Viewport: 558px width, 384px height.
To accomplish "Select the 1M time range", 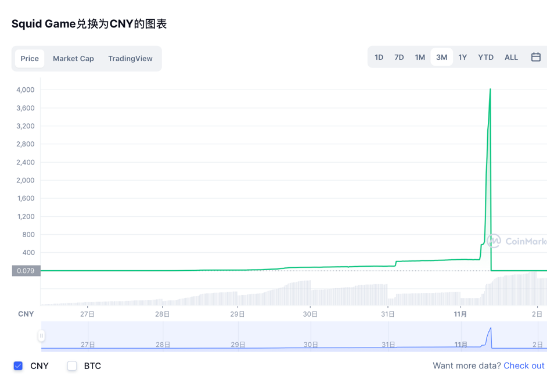I will (420, 57).
